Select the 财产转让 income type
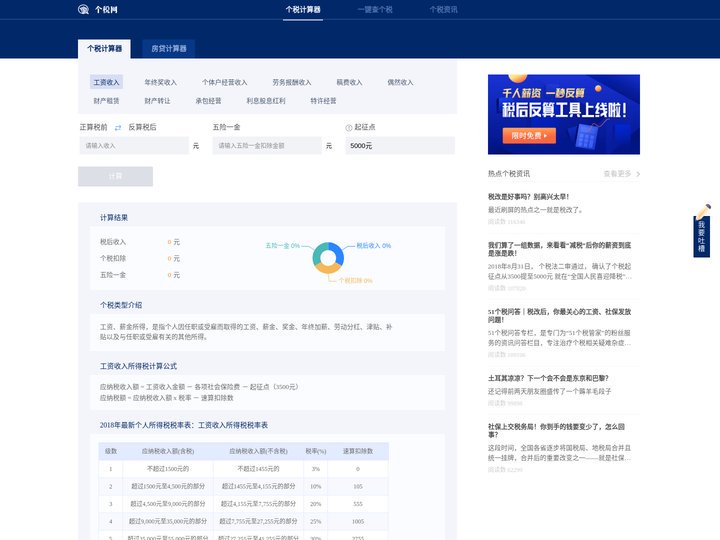Screen dimensions: 720x540 (x=157, y=101)
